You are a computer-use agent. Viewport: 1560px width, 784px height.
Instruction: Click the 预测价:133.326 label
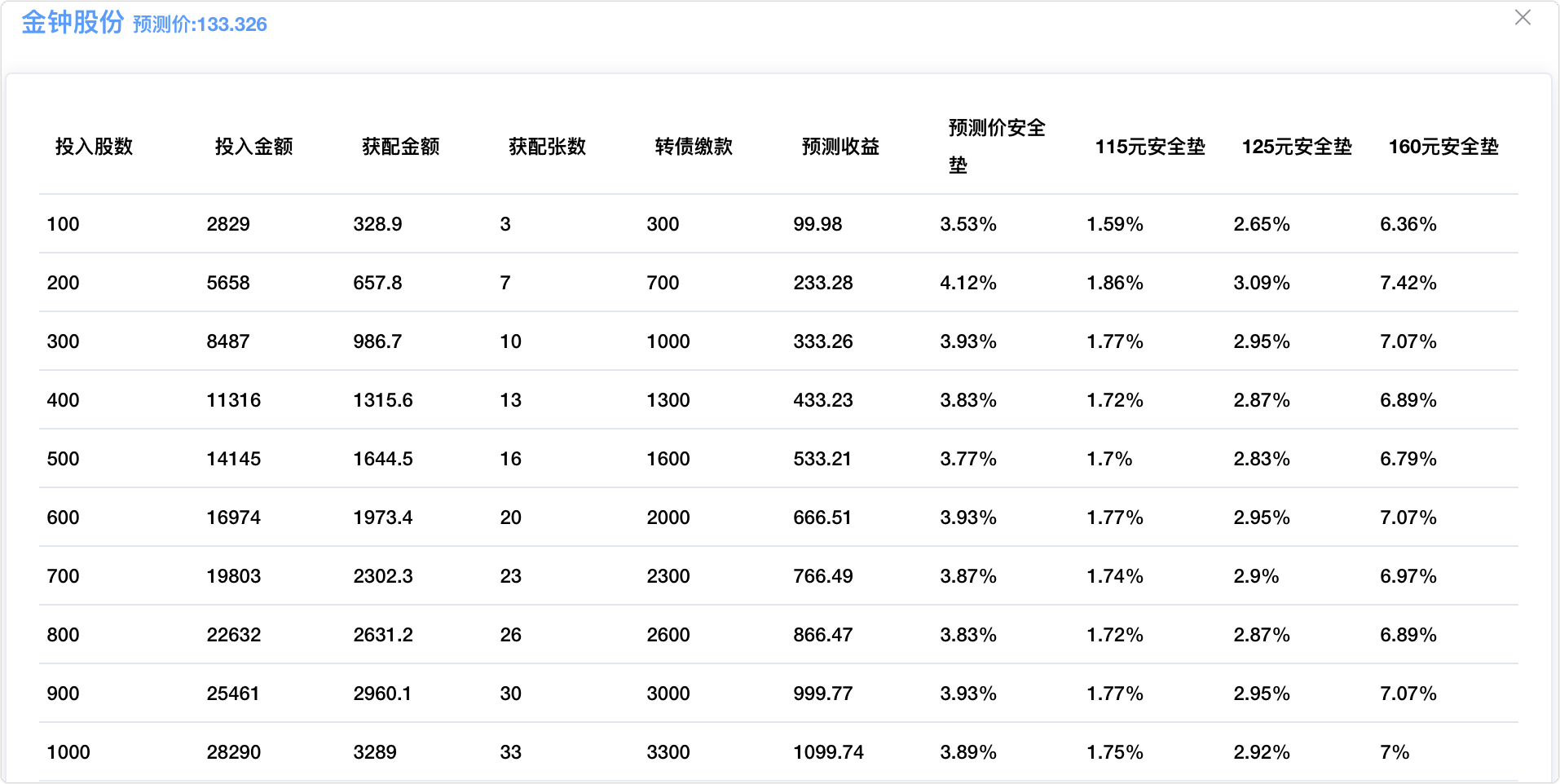200,24
